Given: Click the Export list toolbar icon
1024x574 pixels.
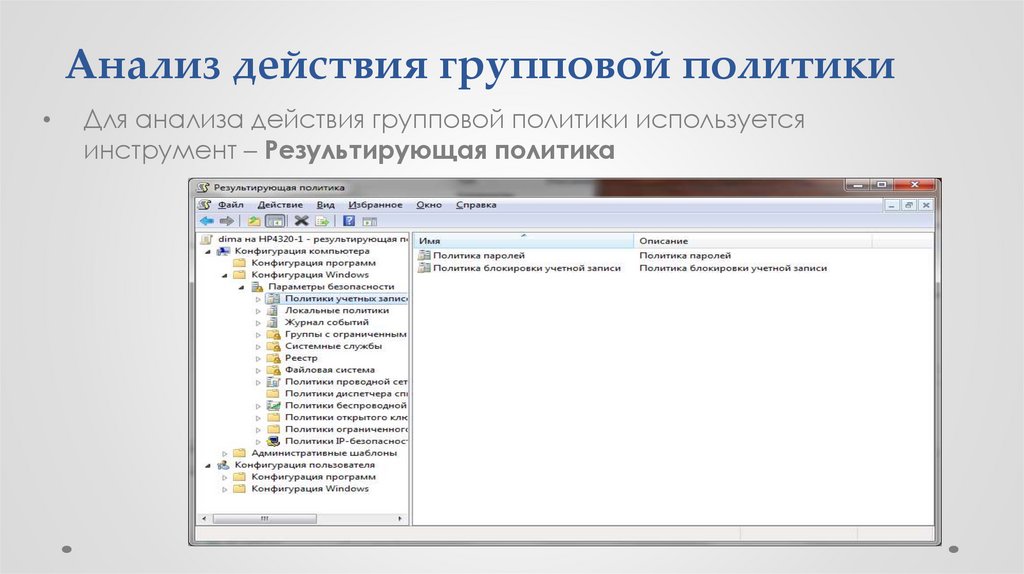Looking at the screenshot, I should 322,221.
